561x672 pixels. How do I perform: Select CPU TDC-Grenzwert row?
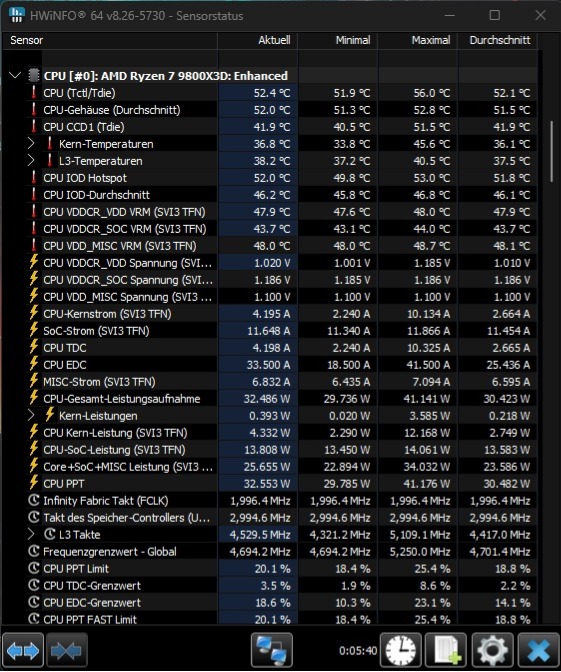(281, 585)
